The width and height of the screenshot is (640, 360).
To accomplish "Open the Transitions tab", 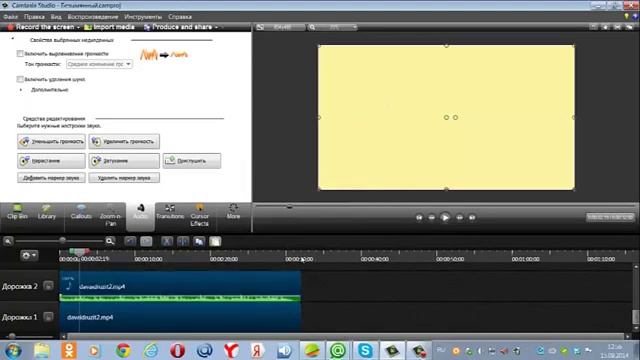I will 170,212.
